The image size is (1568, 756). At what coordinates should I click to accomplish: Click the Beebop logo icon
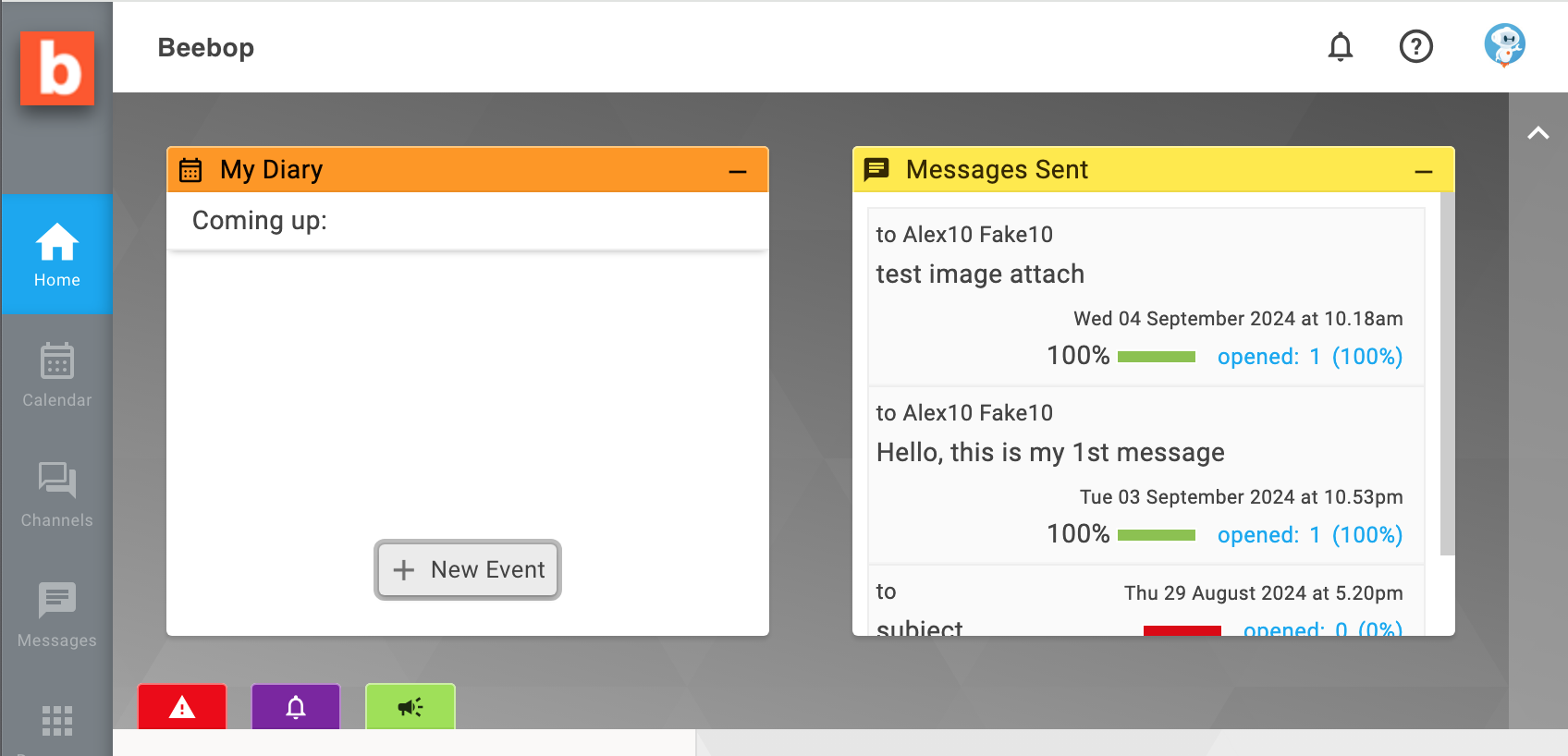click(57, 68)
